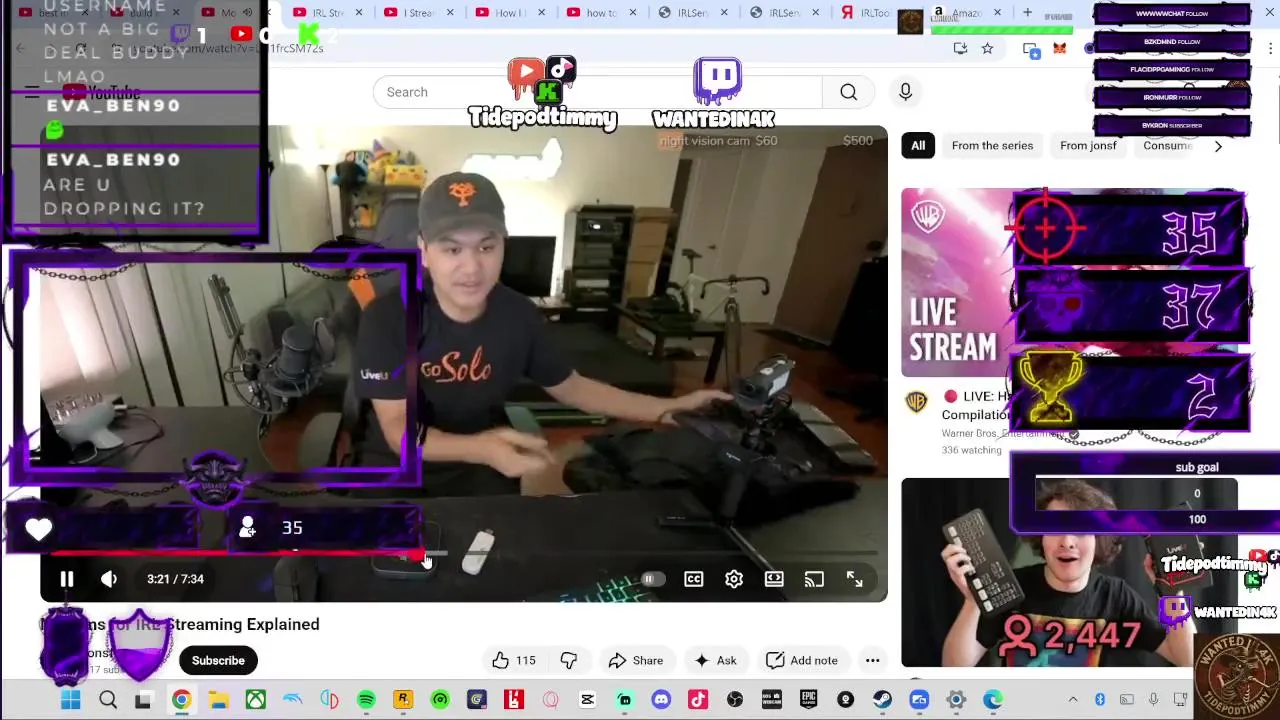Open the Bluetooth tray icon
Screen dimensions: 1280x720
pos(1099,700)
